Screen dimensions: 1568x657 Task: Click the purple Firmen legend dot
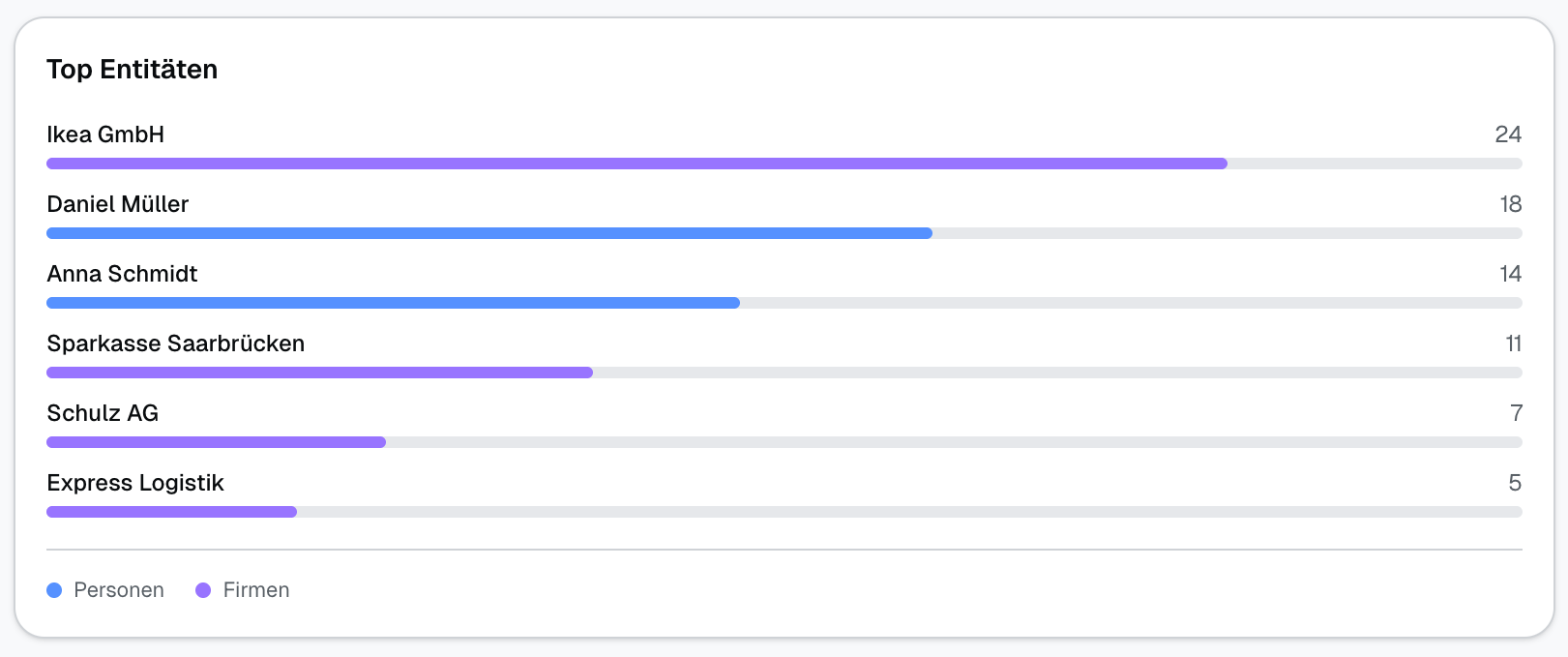point(203,590)
